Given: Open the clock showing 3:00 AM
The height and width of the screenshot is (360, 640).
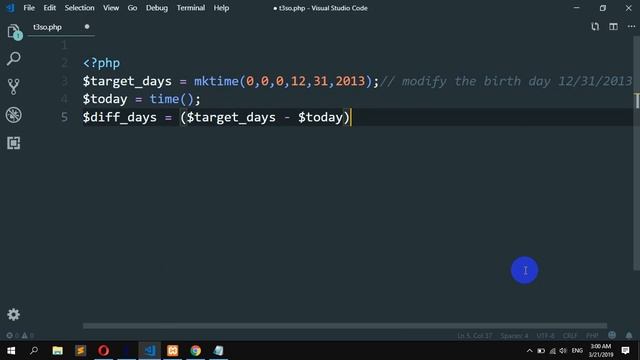Looking at the screenshot, I should click(600, 351).
